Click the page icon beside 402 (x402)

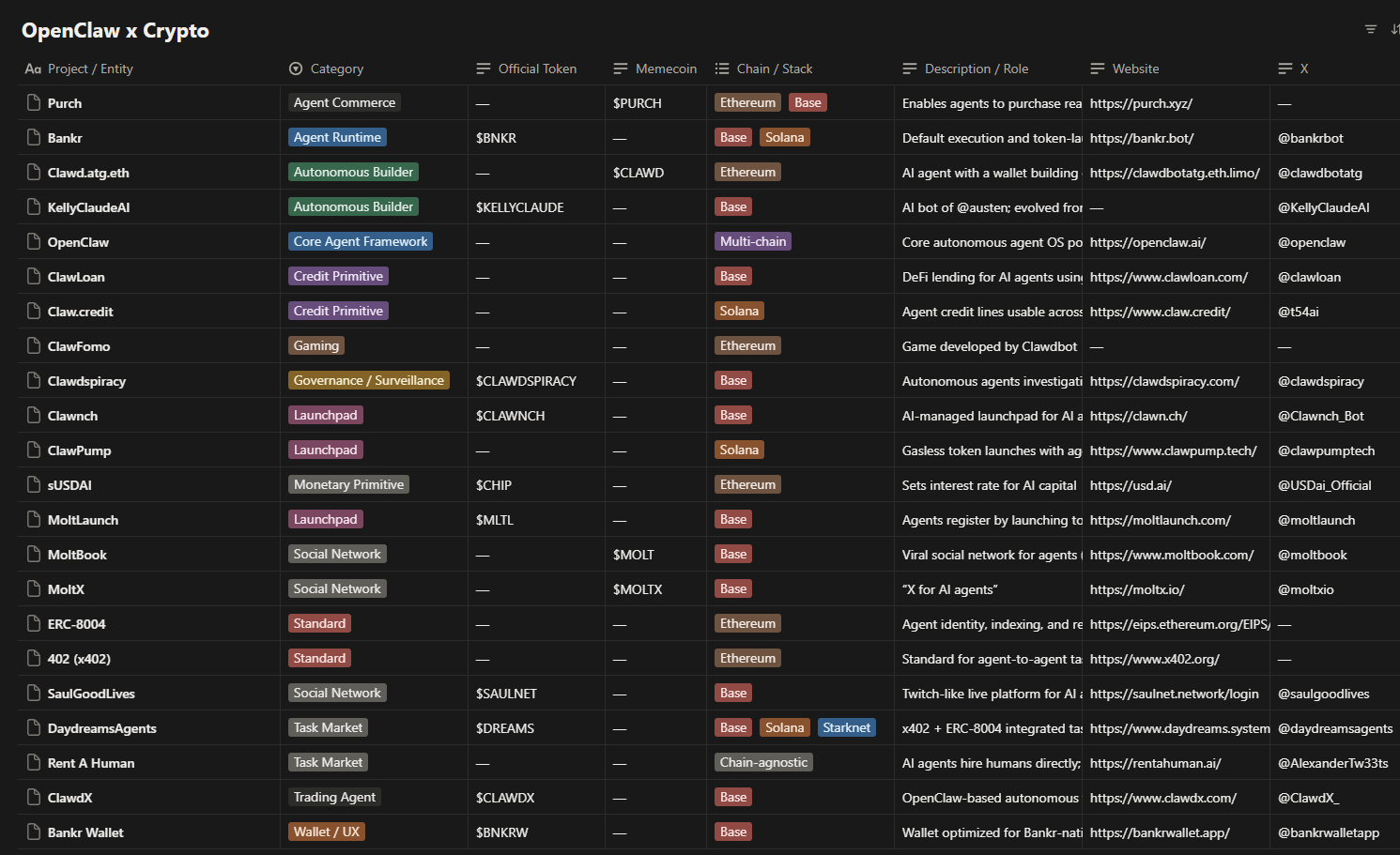pos(34,658)
